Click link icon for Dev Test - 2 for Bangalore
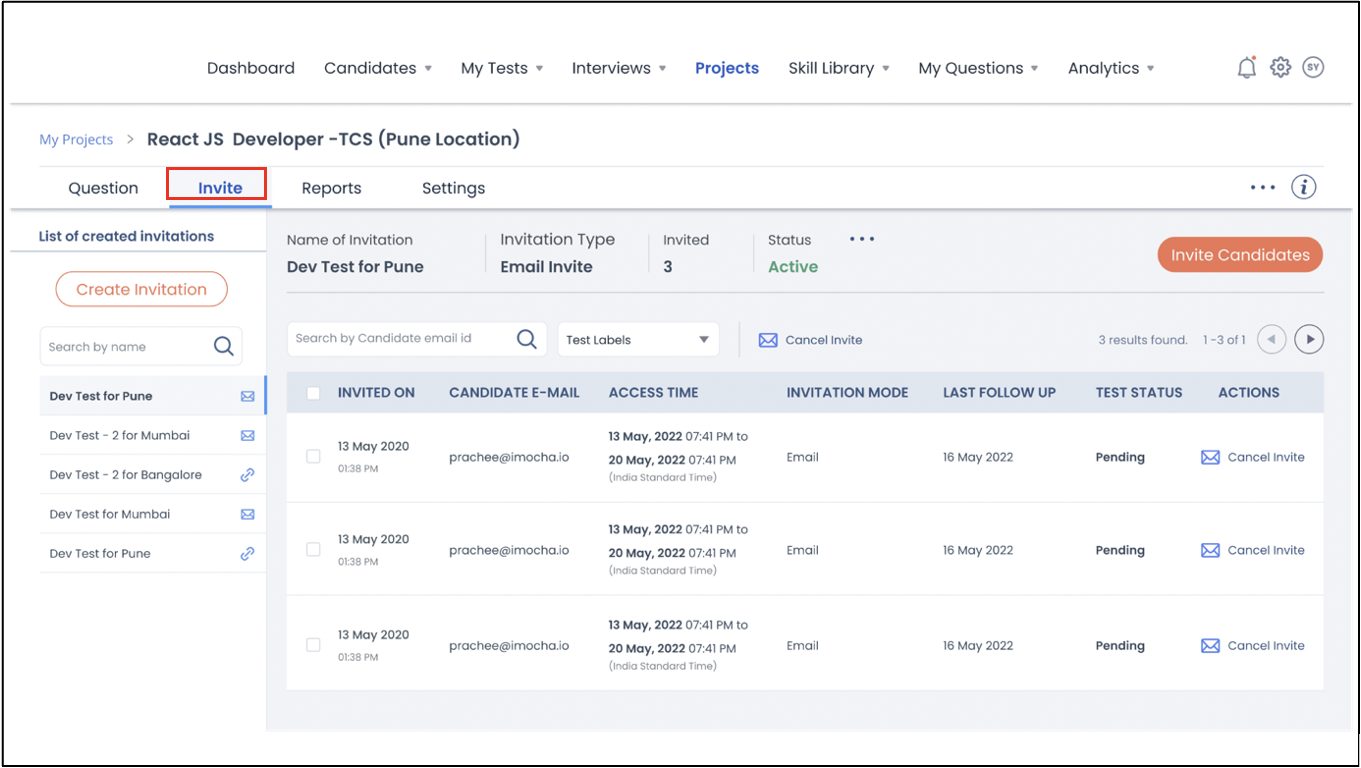 (248, 475)
